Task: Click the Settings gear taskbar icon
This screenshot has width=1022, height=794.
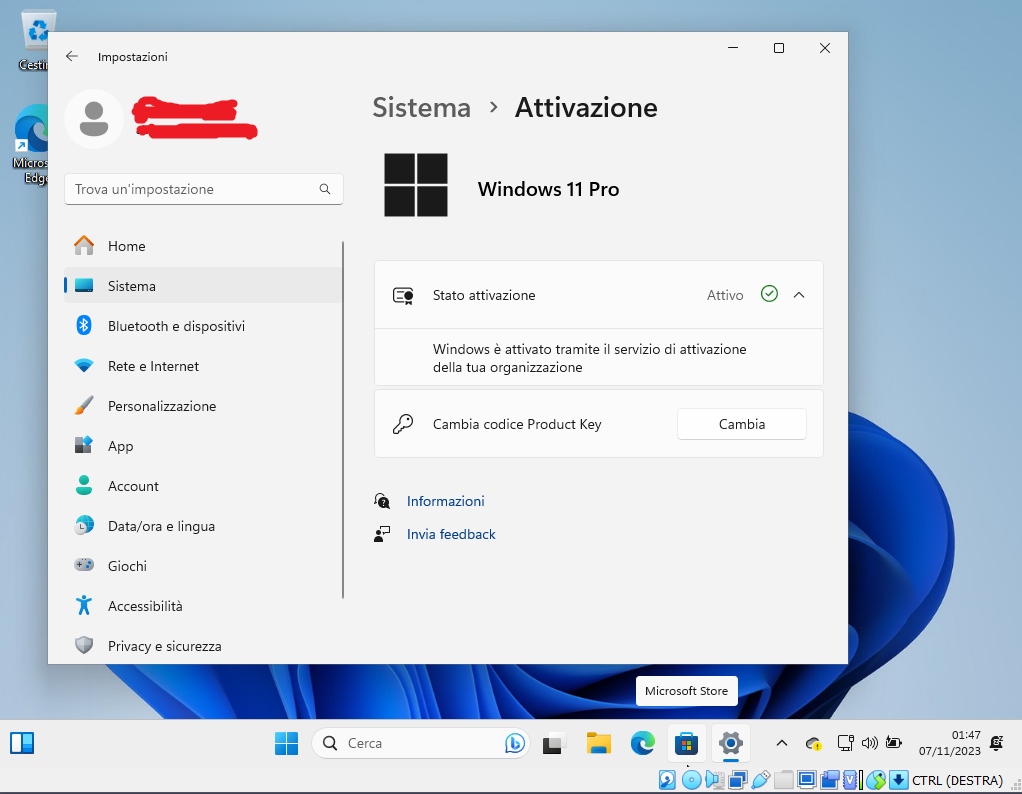Action: tap(731, 743)
